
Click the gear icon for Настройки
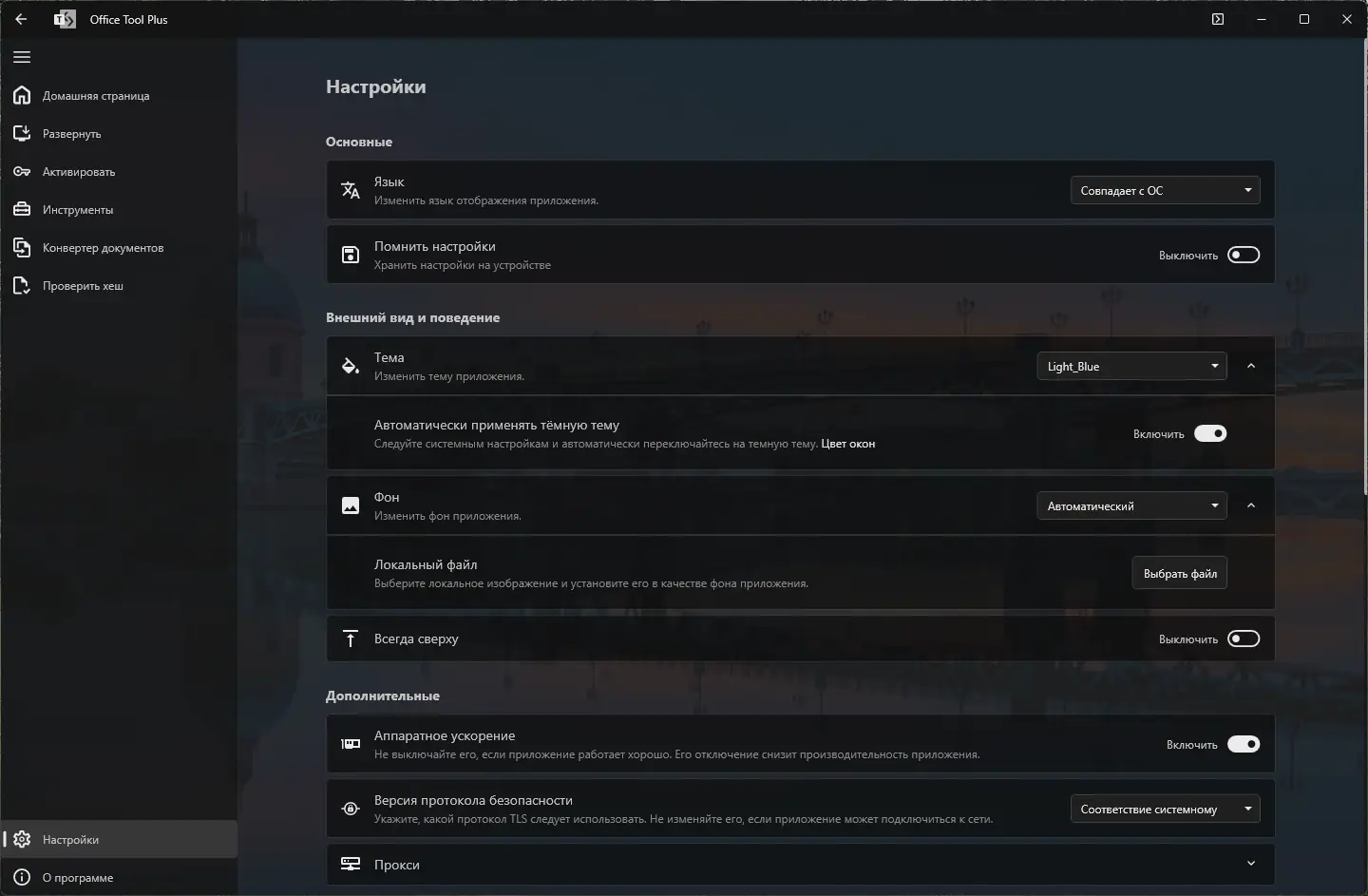coord(22,839)
